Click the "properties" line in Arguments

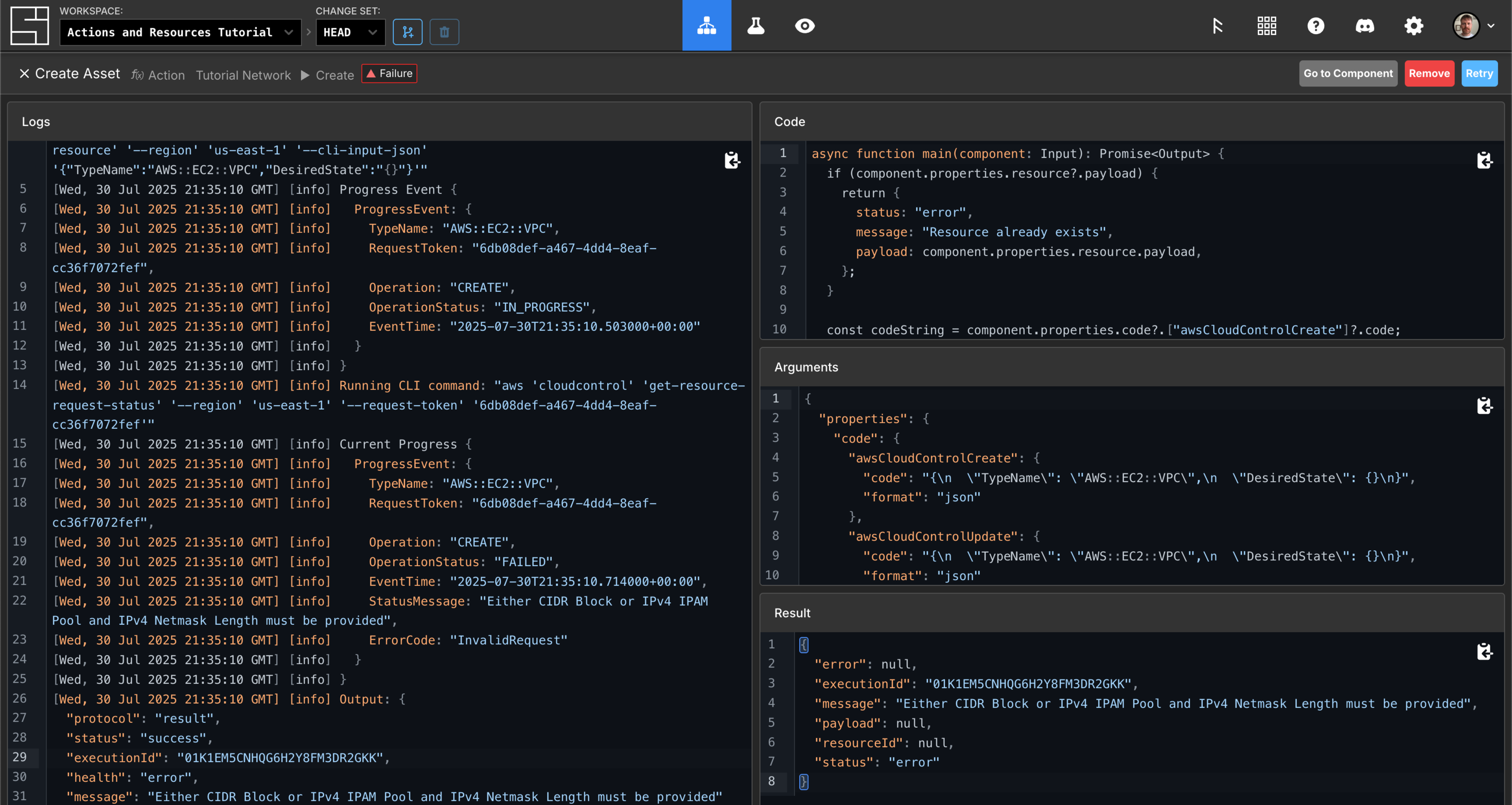click(873, 418)
